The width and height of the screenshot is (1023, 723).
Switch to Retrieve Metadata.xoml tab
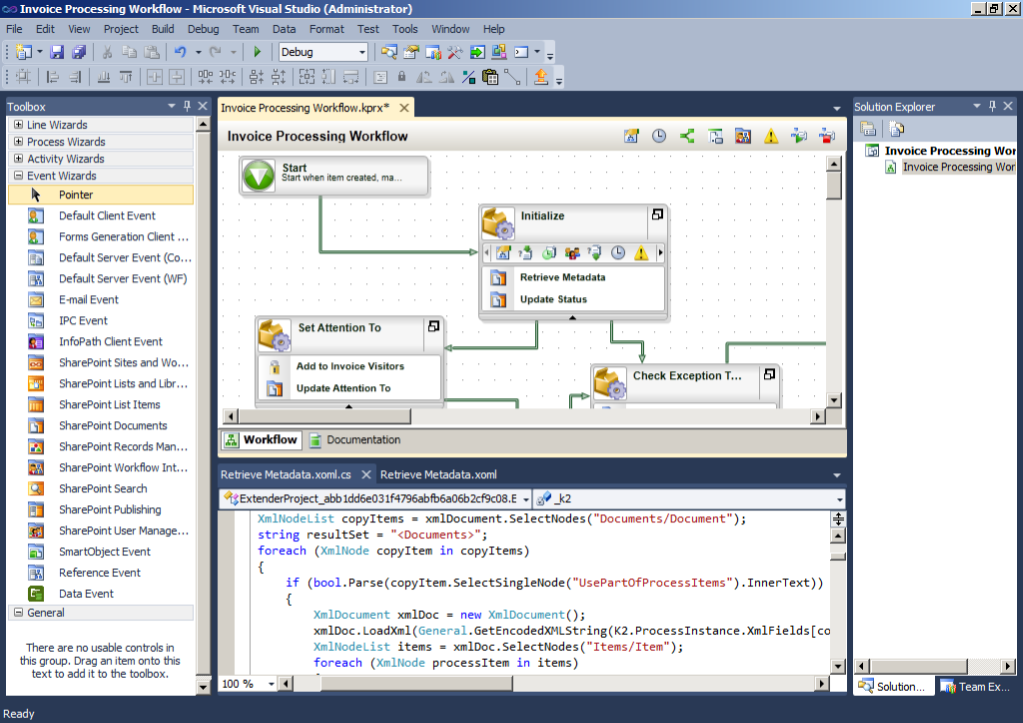click(x=438, y=474)
